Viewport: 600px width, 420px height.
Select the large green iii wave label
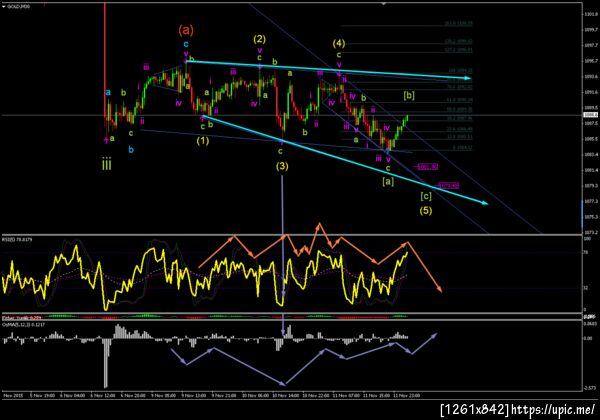tap(107, 165)
